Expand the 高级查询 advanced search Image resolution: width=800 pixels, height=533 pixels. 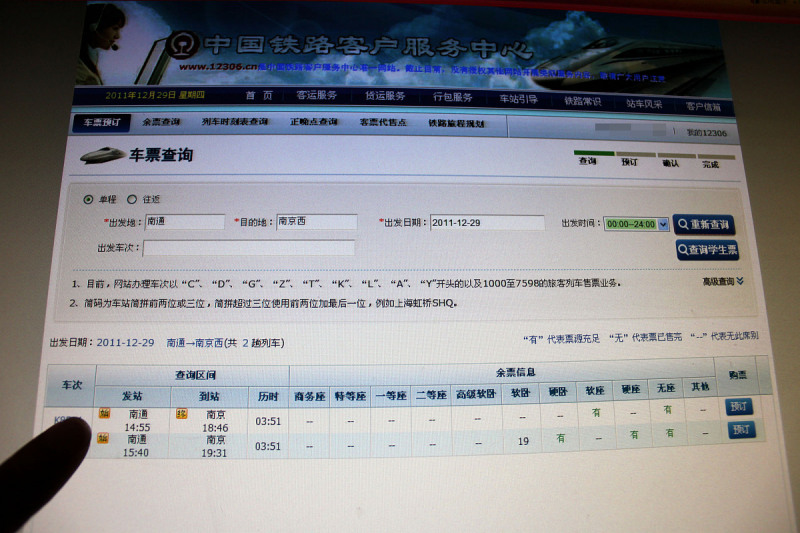coord(722,282)
